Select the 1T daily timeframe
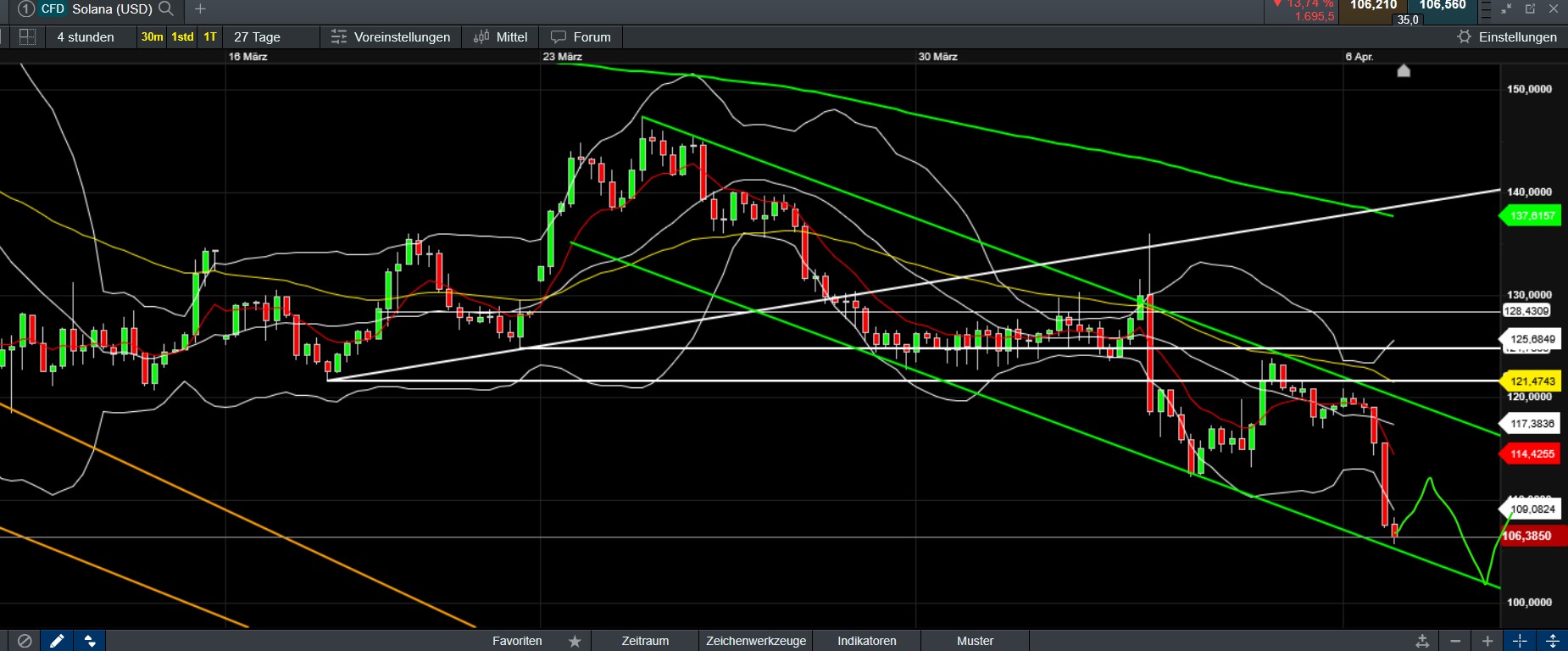1568x651 pixels. pos(210,36)
